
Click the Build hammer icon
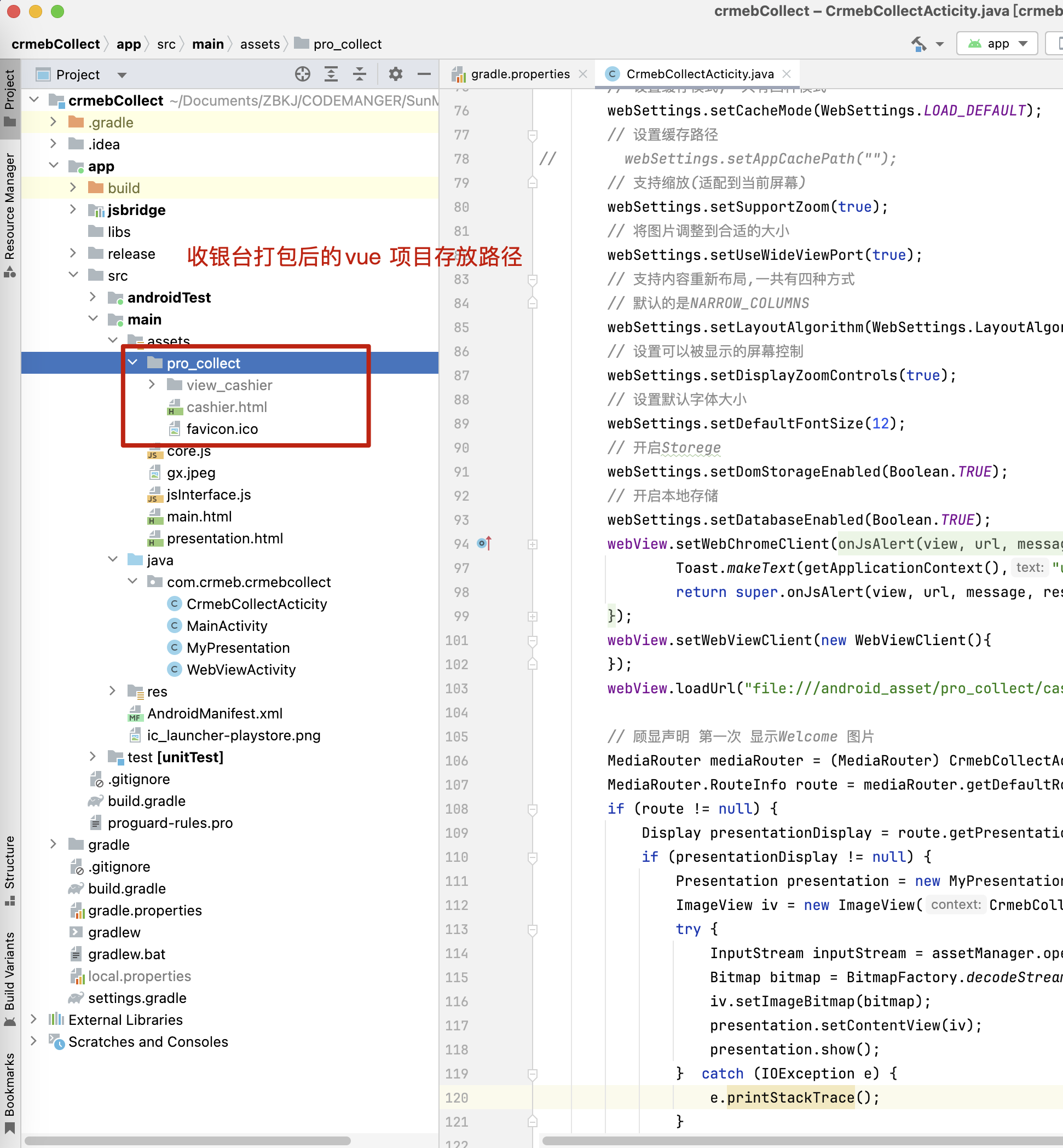[x=918, y=44]
